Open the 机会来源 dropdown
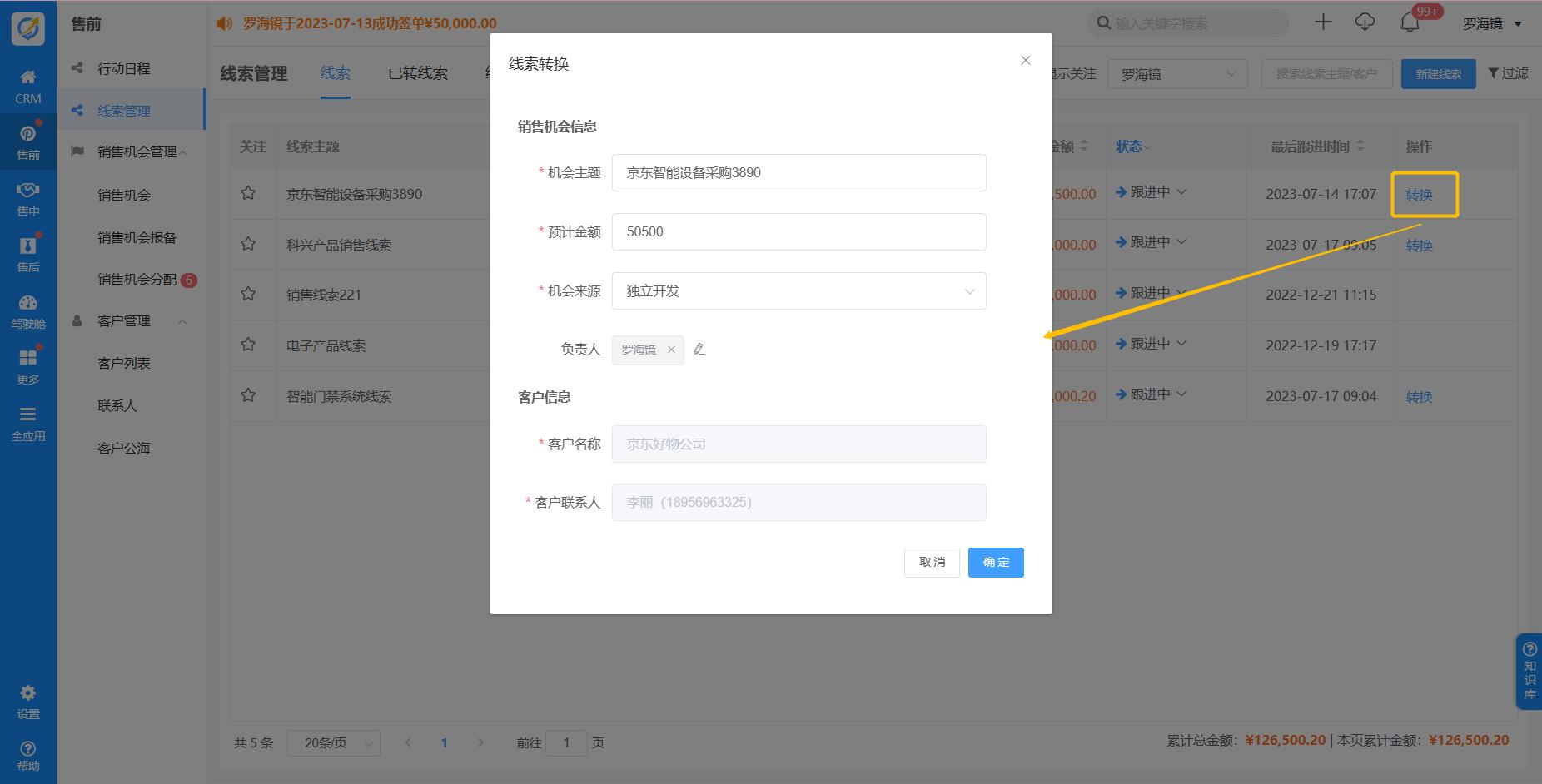Image resolution: width=1542 pixels, height=784 pixels. 798,291
